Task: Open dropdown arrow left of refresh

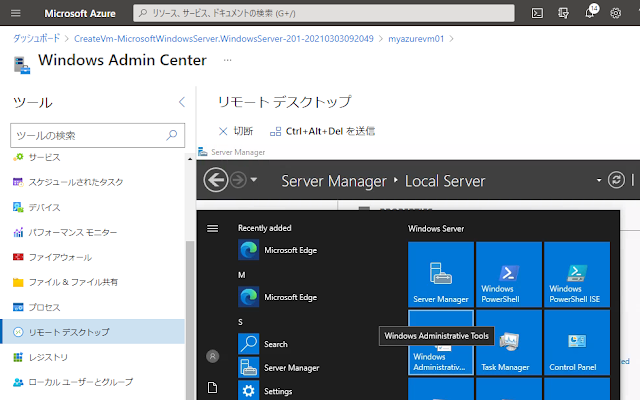Action: pos(598,180)
